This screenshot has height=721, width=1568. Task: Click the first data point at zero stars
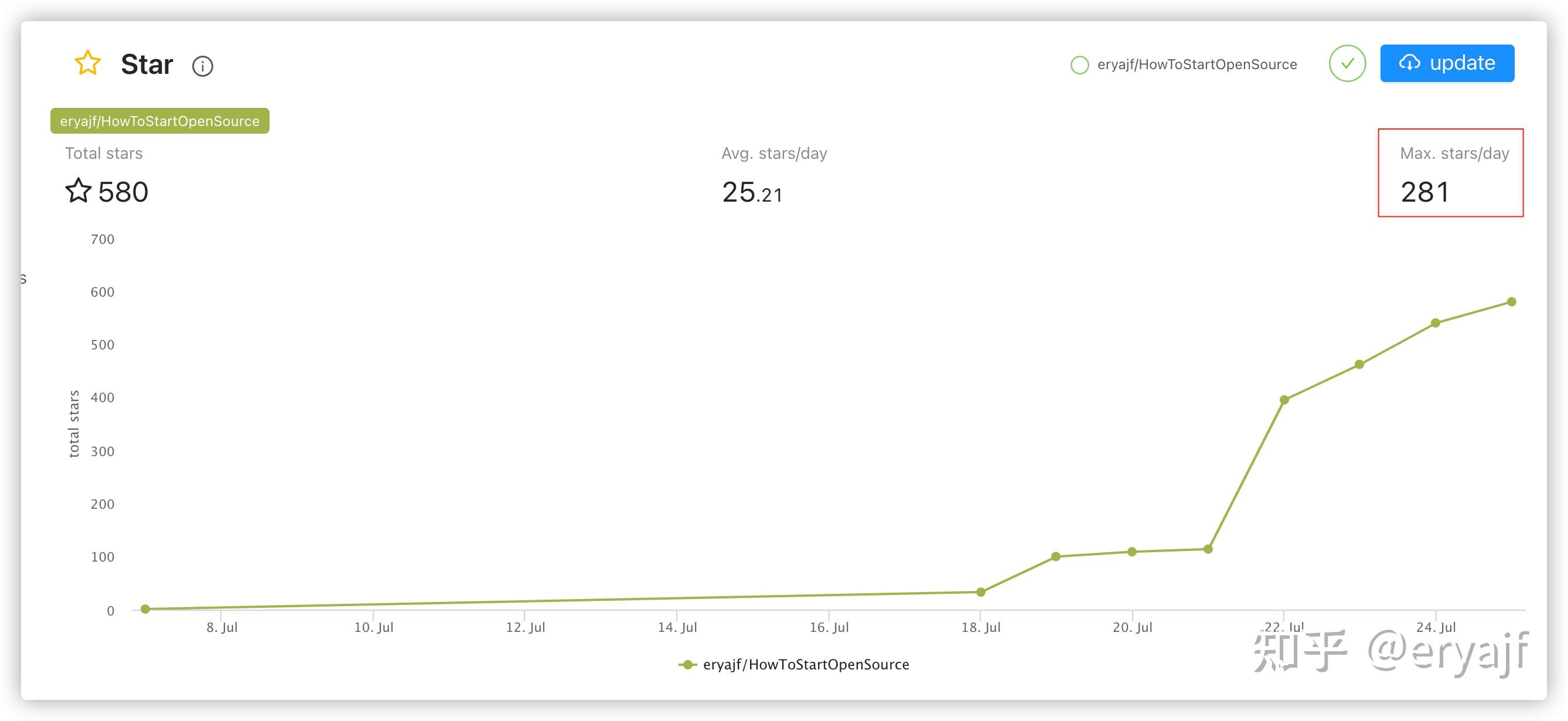coord(145,608)
